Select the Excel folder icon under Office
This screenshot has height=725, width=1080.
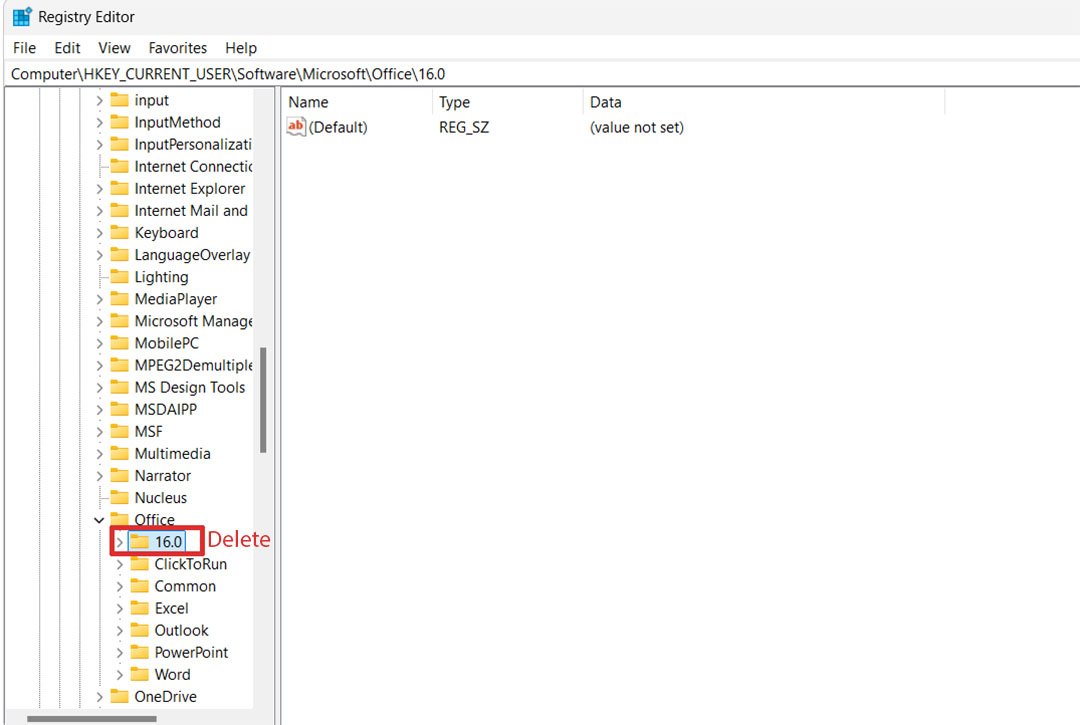(139, 608)
